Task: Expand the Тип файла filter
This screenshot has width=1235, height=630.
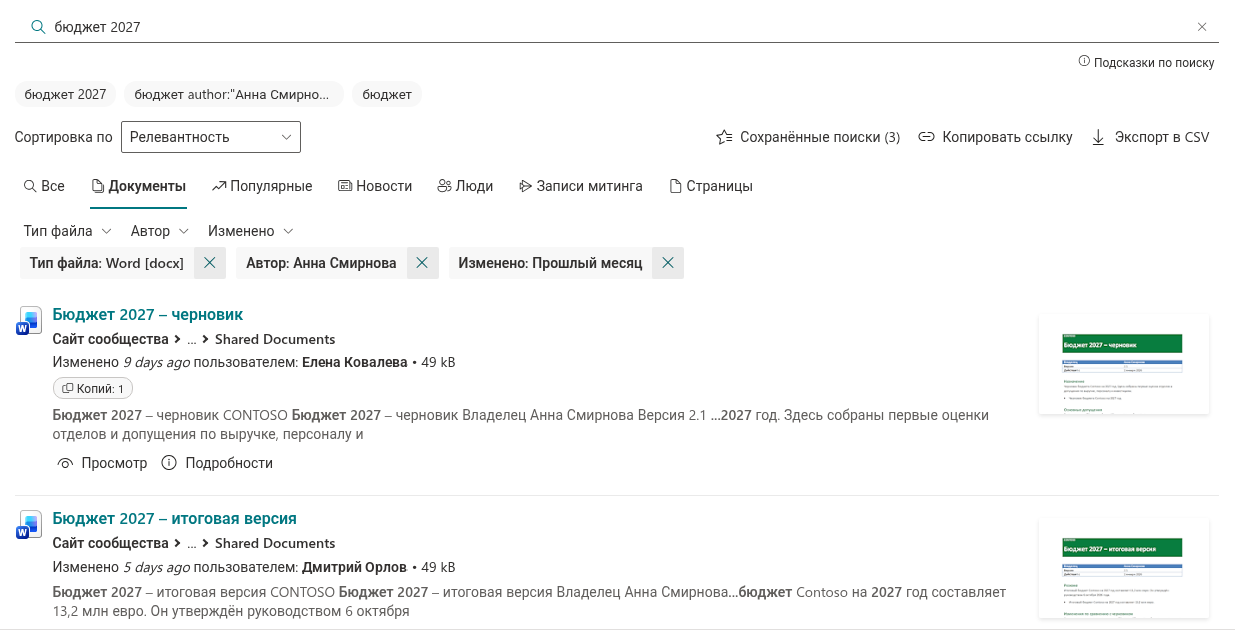Action: tap(67, 231)
